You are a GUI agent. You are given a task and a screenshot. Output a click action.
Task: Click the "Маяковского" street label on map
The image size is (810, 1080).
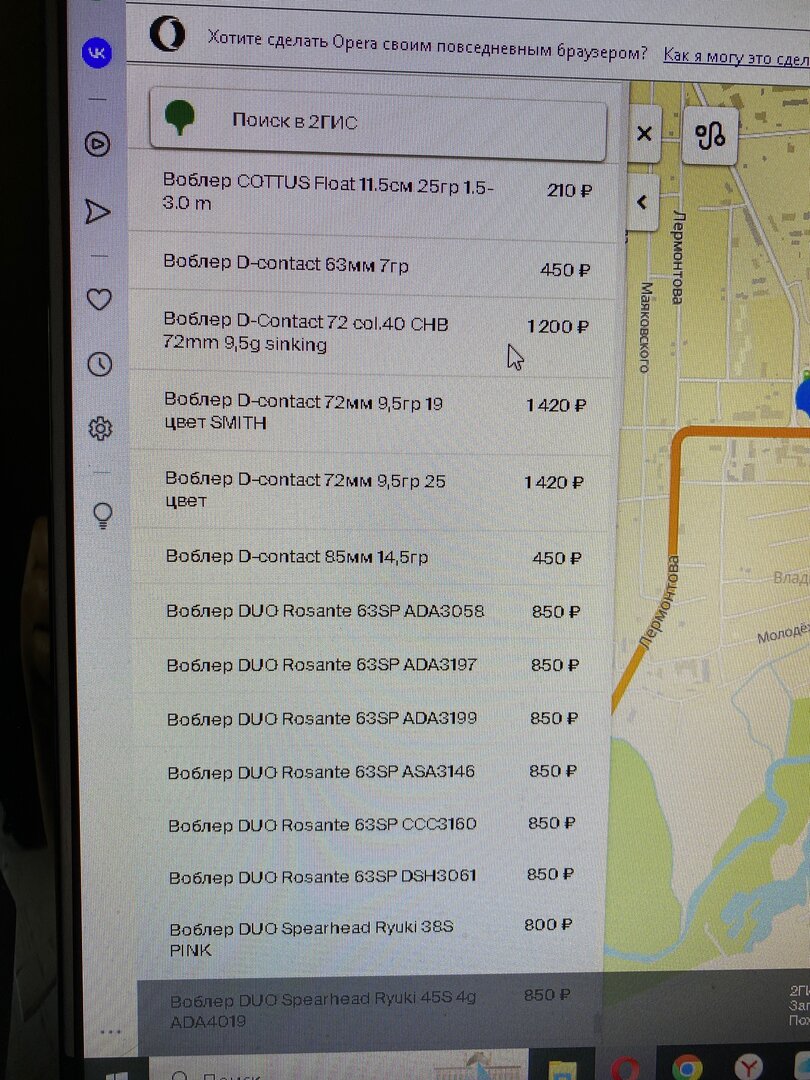[645, 327]
